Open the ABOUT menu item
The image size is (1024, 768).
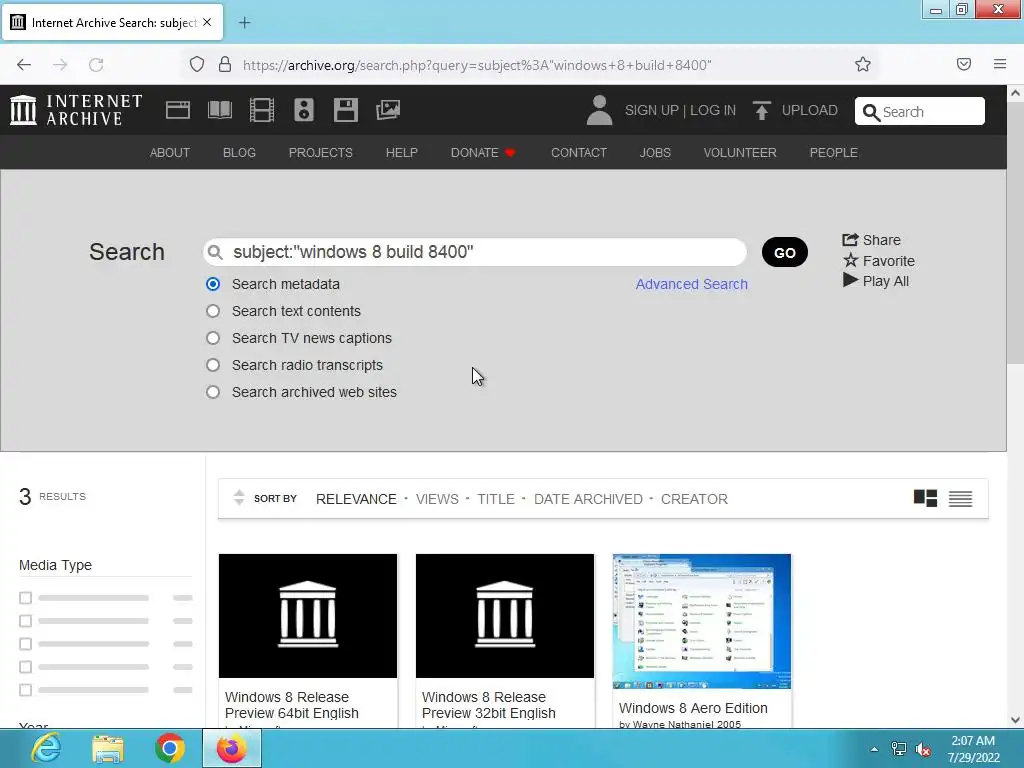point(170,152)
